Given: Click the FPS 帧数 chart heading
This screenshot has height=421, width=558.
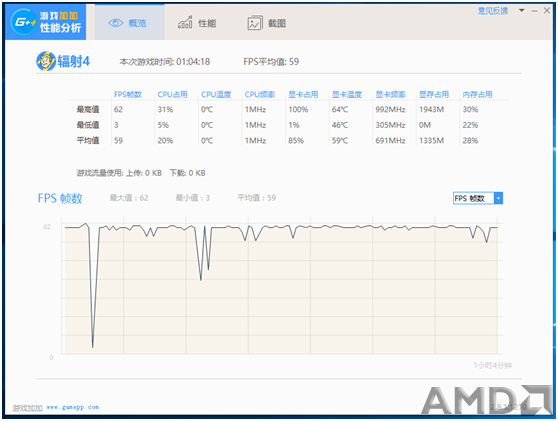Looking at the screenshot, I should point(60,198).
